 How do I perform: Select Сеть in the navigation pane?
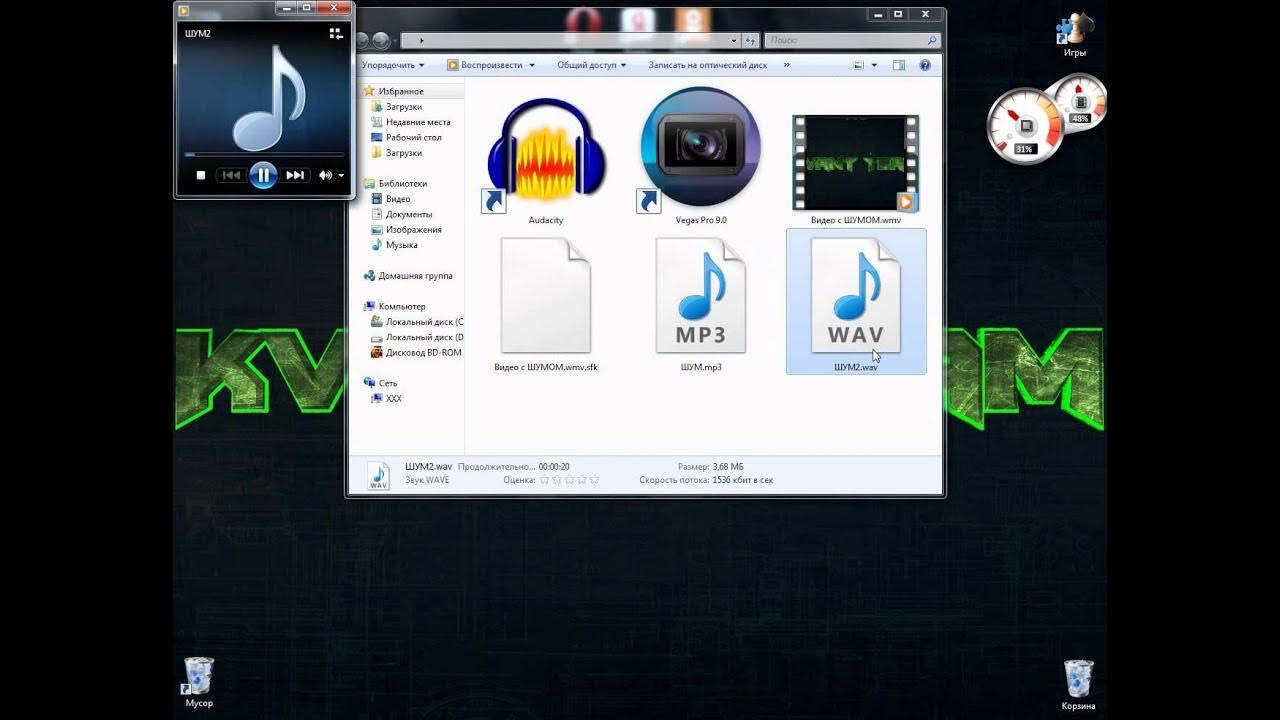point(388,383)
